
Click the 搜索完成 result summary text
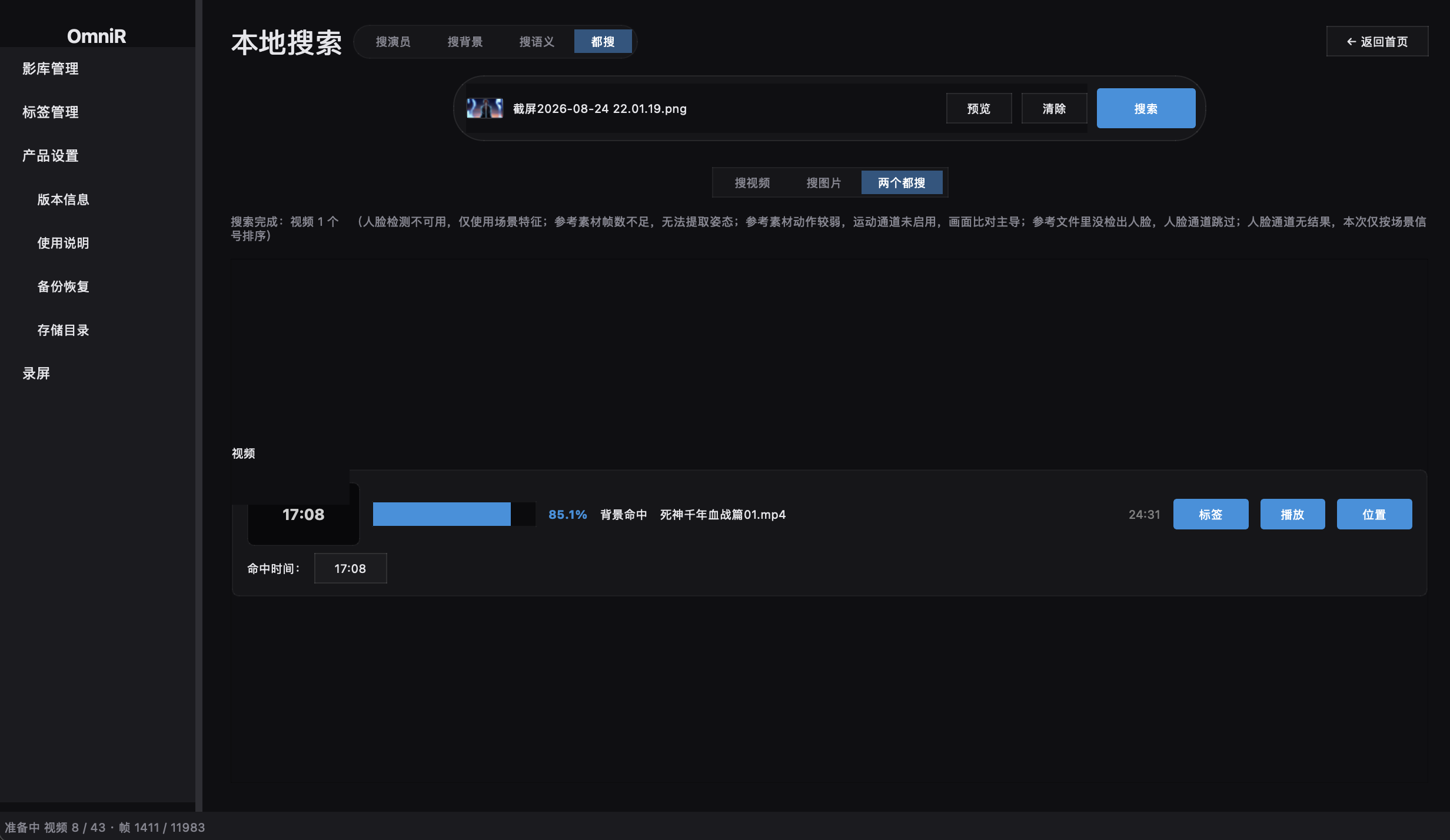pyautogui.click(x=829, y=229)
